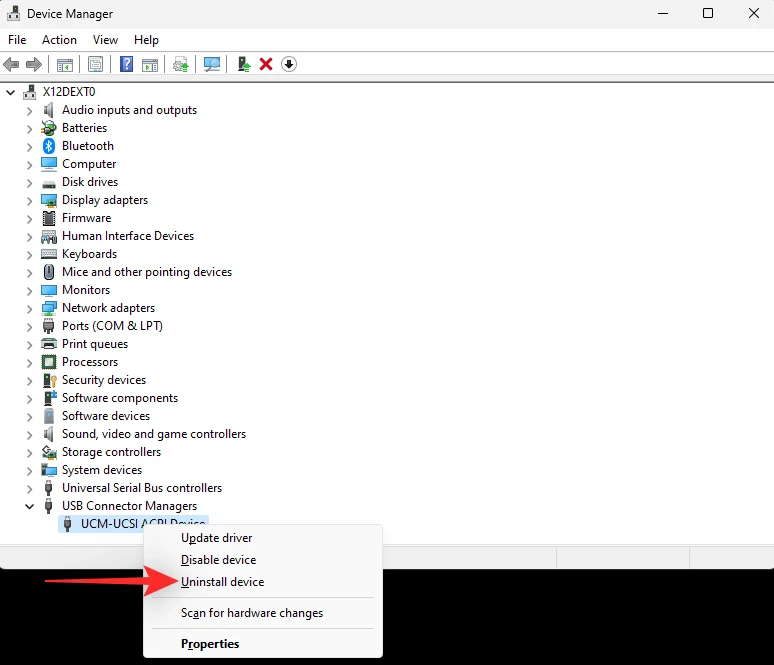Select the Processors label

tap(90, 362)
